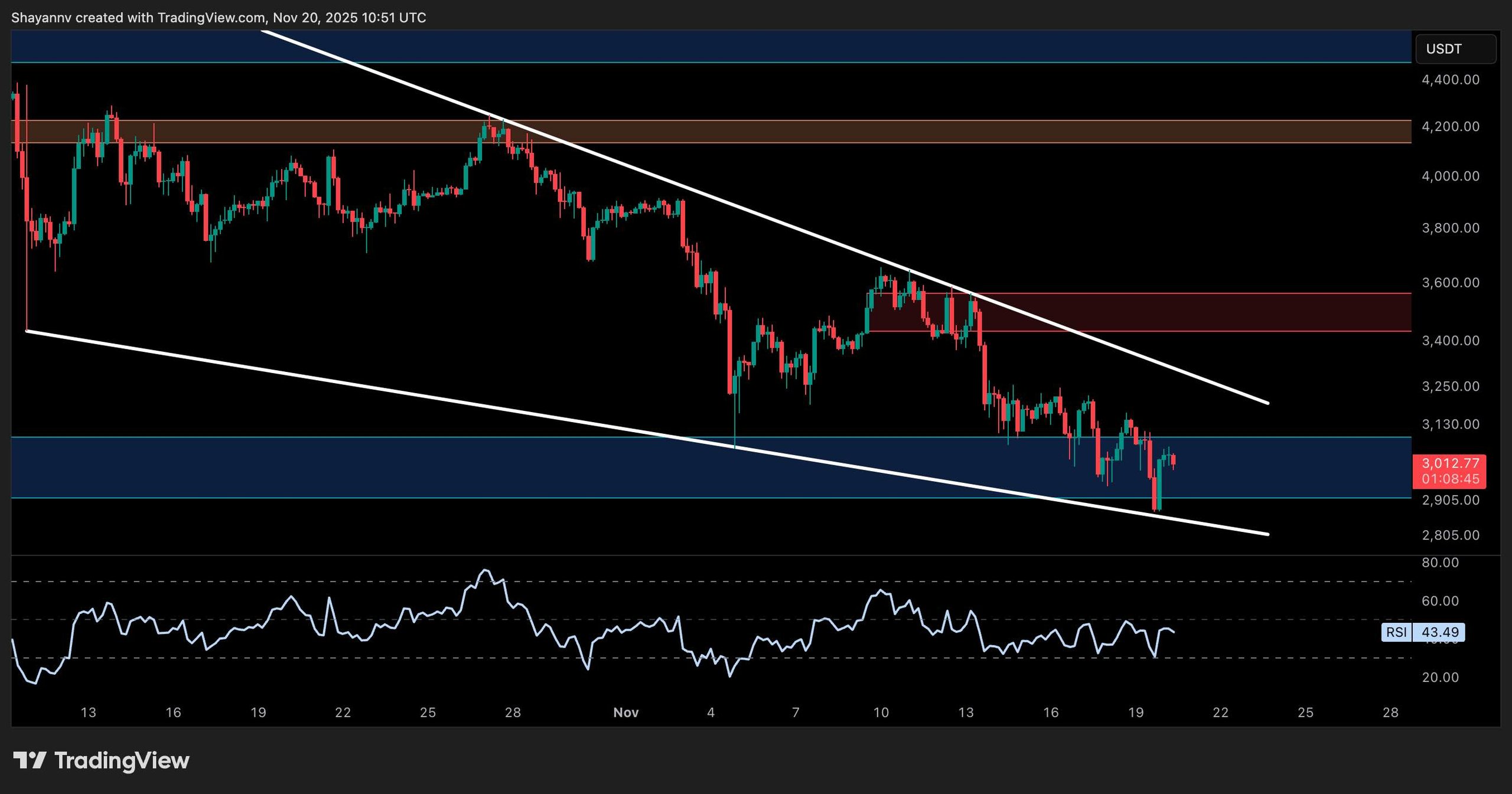Click the TradingView logo icon

[30, 760]
